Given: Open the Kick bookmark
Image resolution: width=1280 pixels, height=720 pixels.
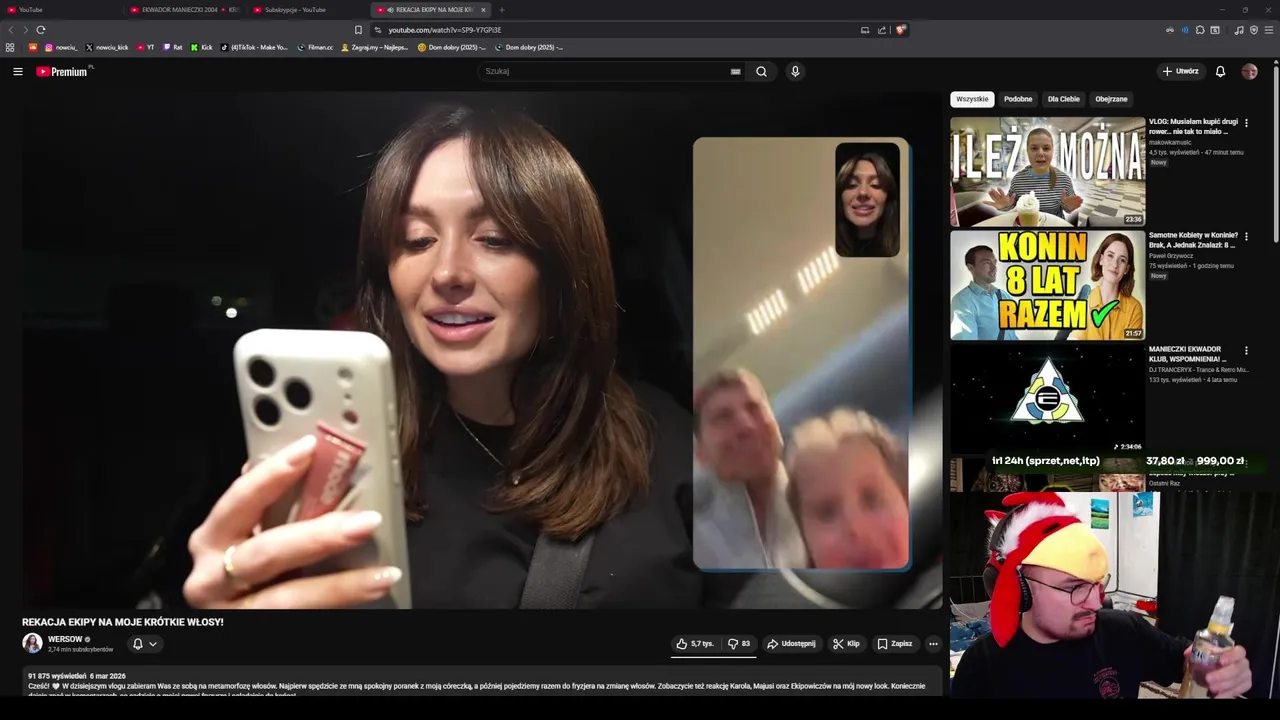Looking at the screenshot, I should click(201, 47).
